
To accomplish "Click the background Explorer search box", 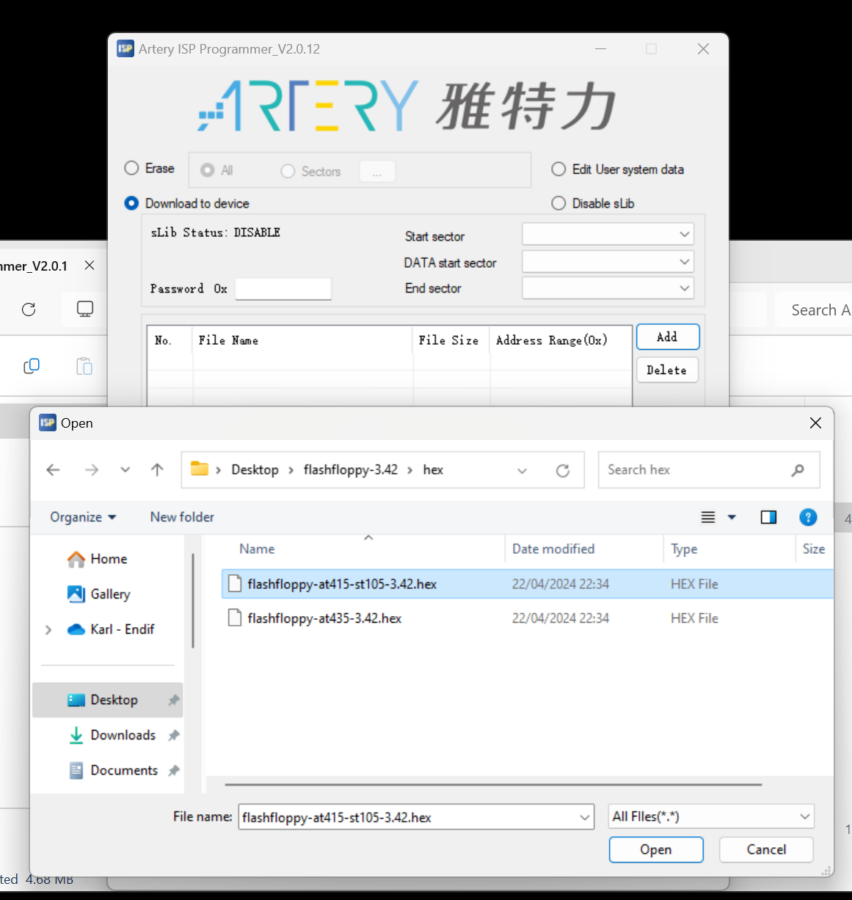I will tap(813, 310).
